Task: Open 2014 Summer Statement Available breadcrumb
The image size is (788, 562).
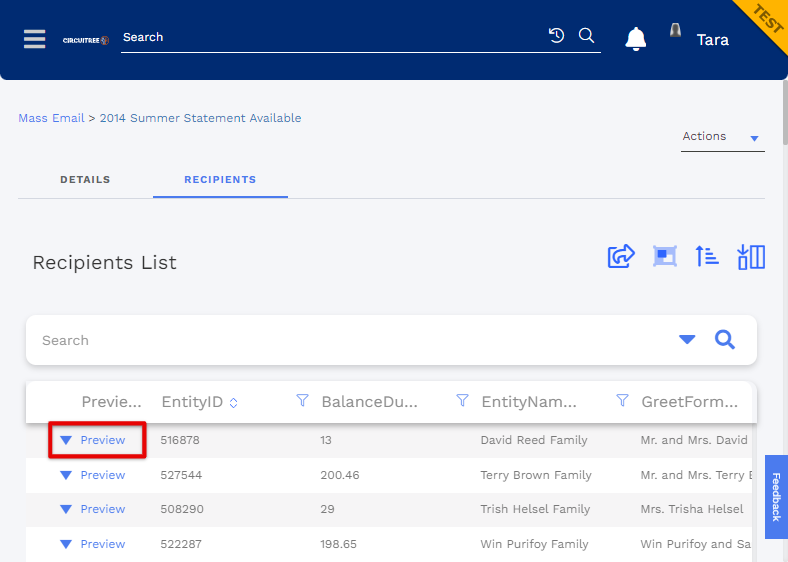Action: (201, 118)
